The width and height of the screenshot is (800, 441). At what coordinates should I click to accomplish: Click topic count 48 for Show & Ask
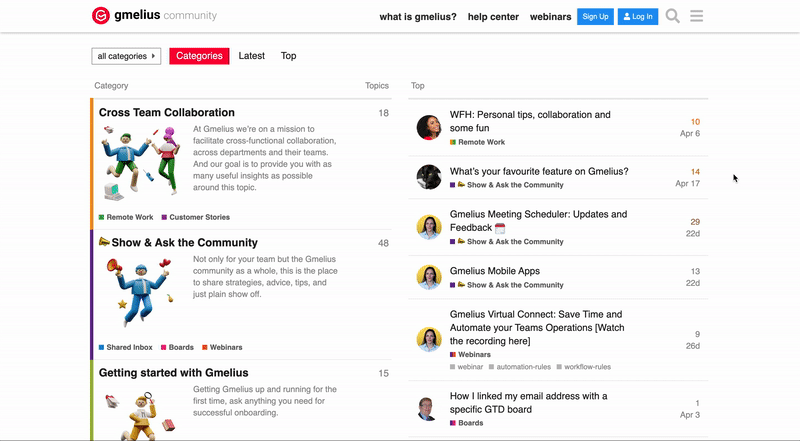[383, 243]
